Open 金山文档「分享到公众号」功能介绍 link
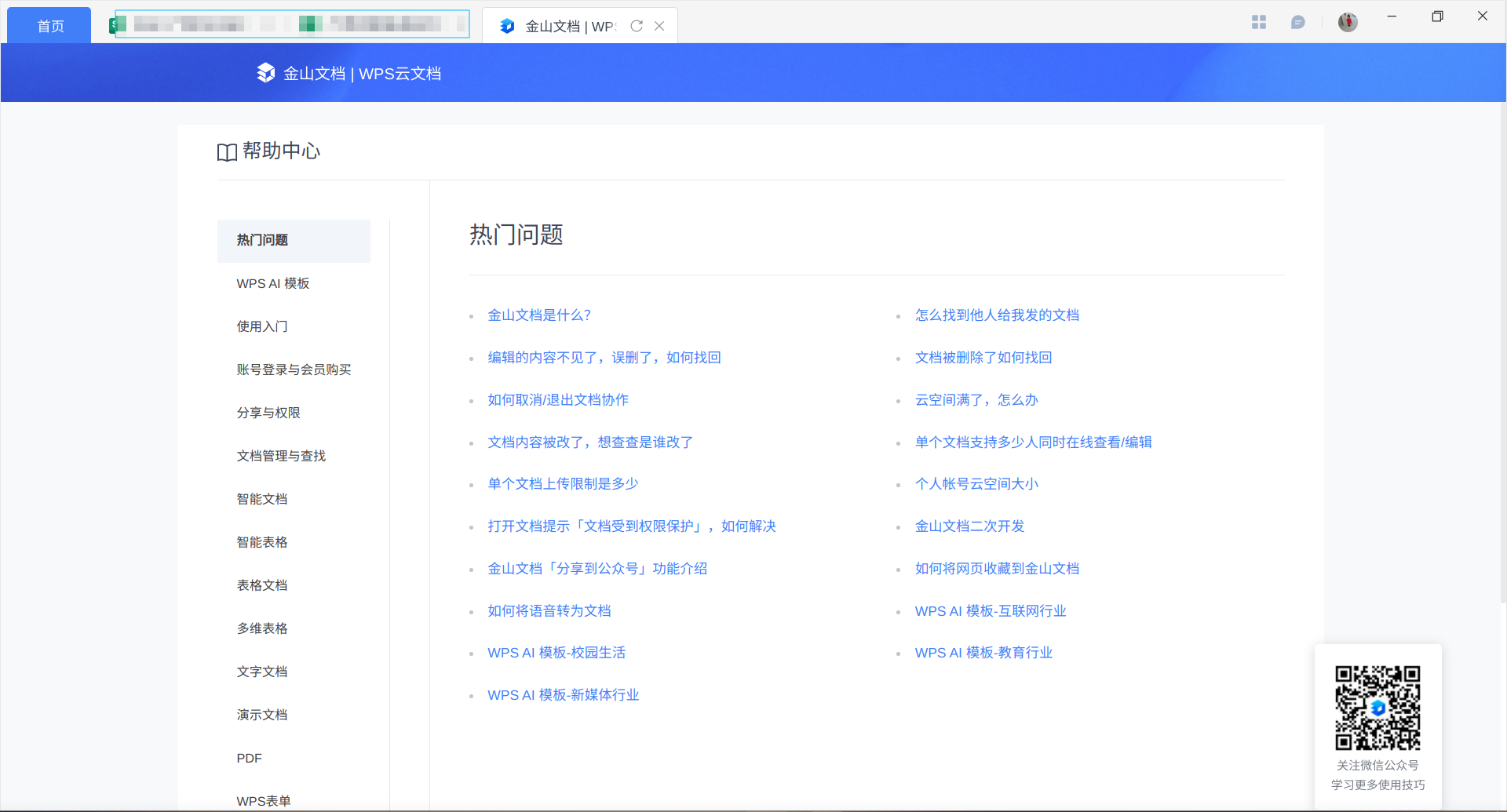1507x812 pixels. pyautogui.click(x=597, y=569)
